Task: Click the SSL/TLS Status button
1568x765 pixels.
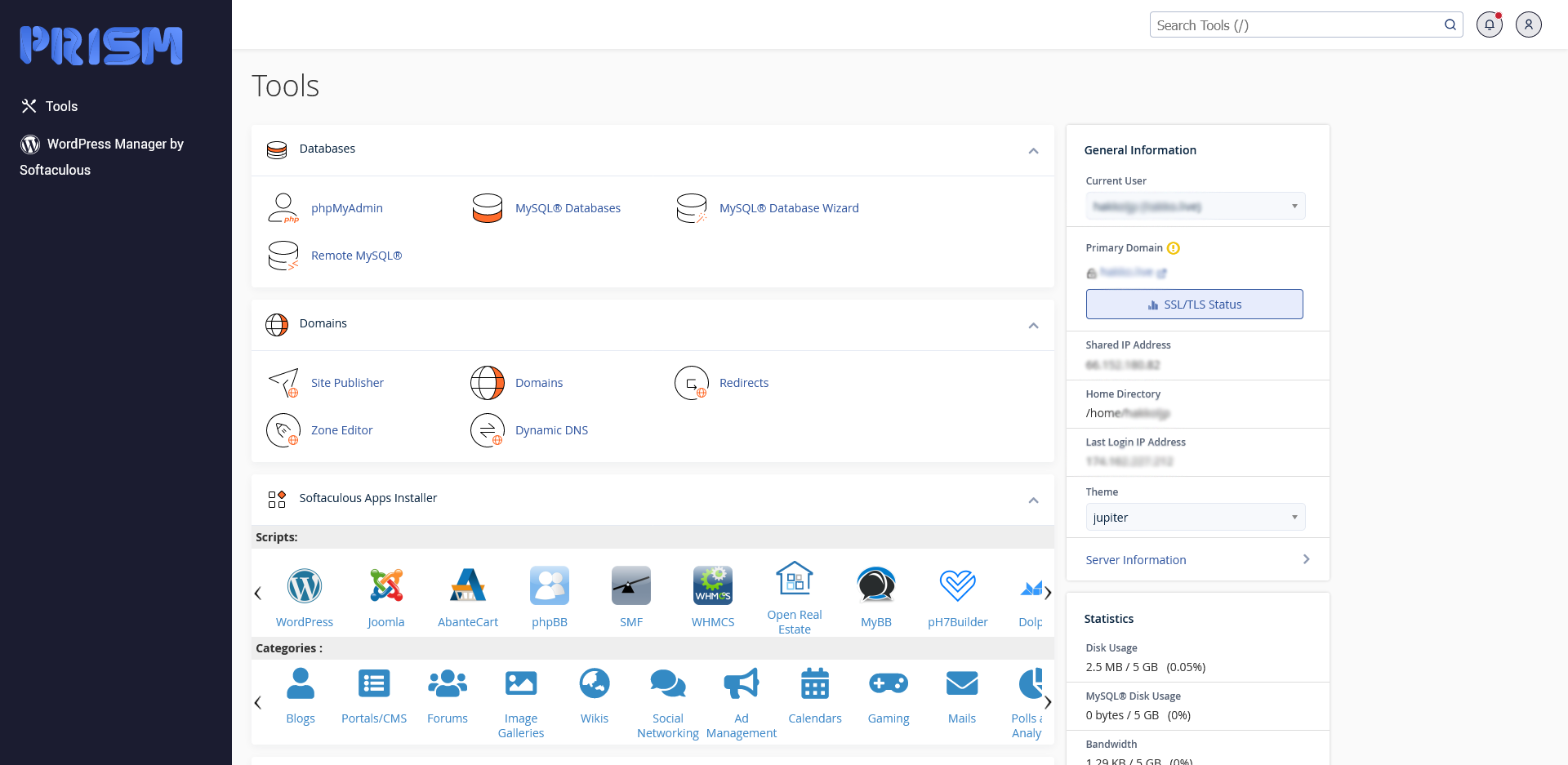Action: click(x=1194, y=305)
